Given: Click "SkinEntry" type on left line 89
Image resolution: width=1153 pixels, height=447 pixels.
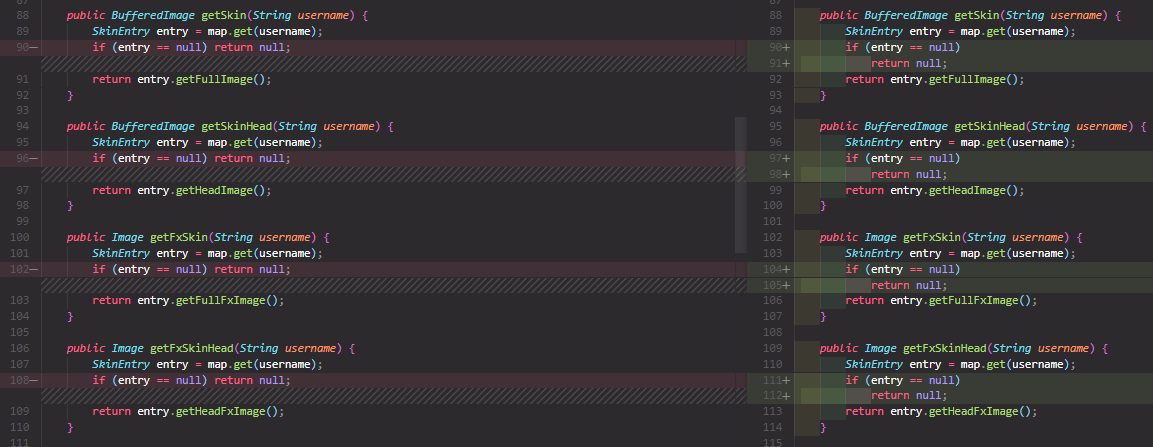Looking at the screenshot, I should pos(121,32).
